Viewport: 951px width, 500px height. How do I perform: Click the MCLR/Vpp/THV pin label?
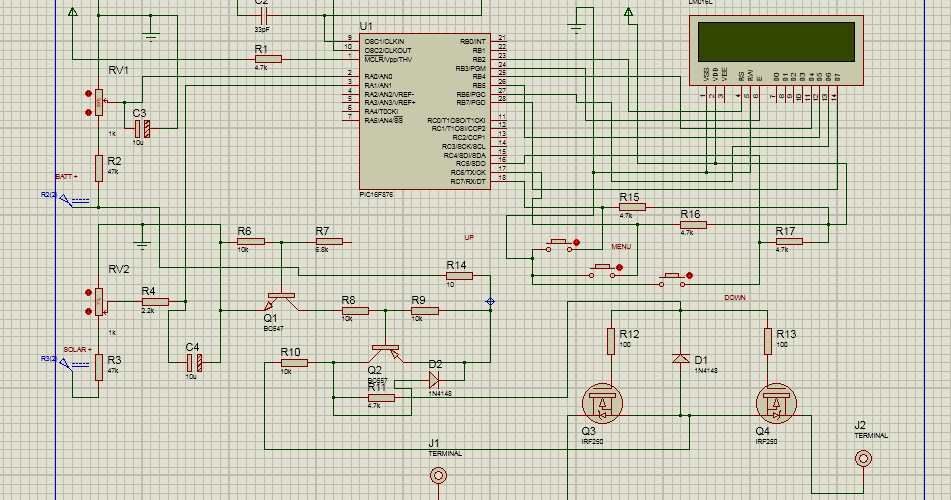[388, 59]
